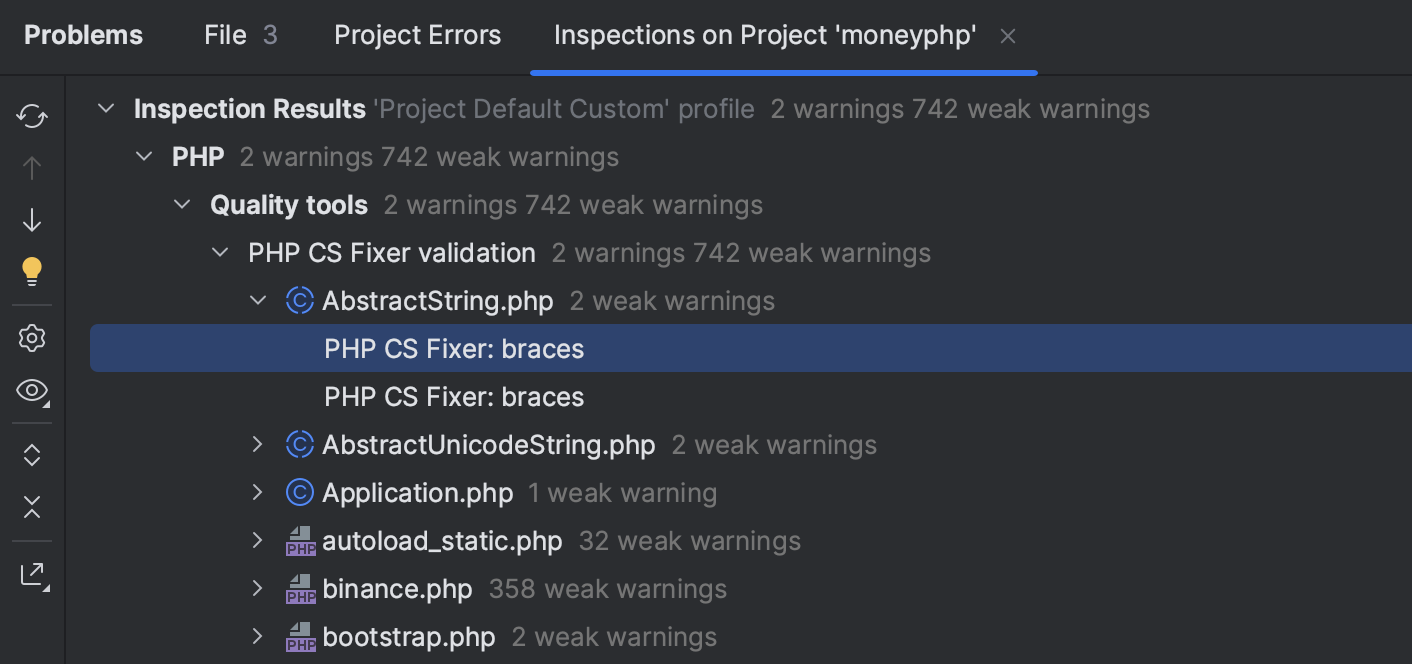
Task: Rerun the inspection on 'moneyphp'
Action: pos(31,117)
